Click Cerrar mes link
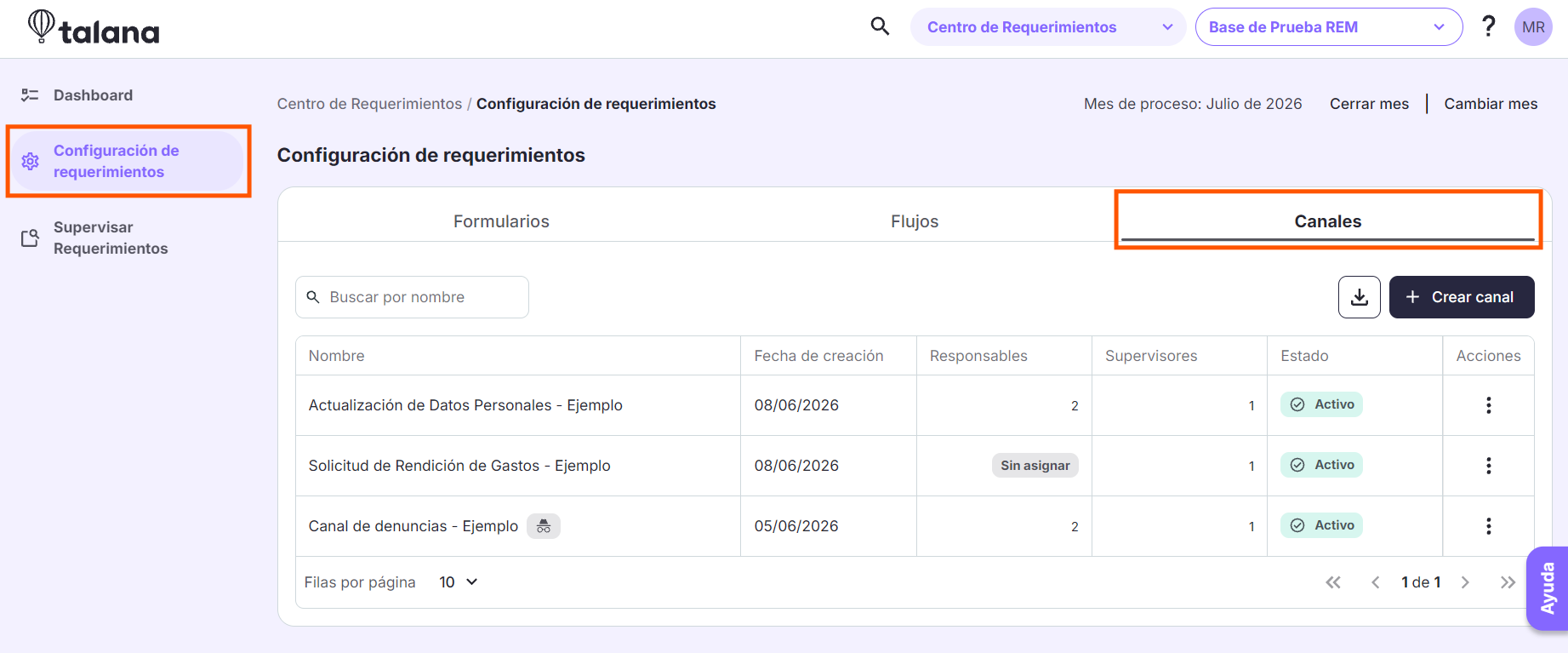Image resolution: width=1568 pixels, height=653 pixels. [x=1369, y=104]
